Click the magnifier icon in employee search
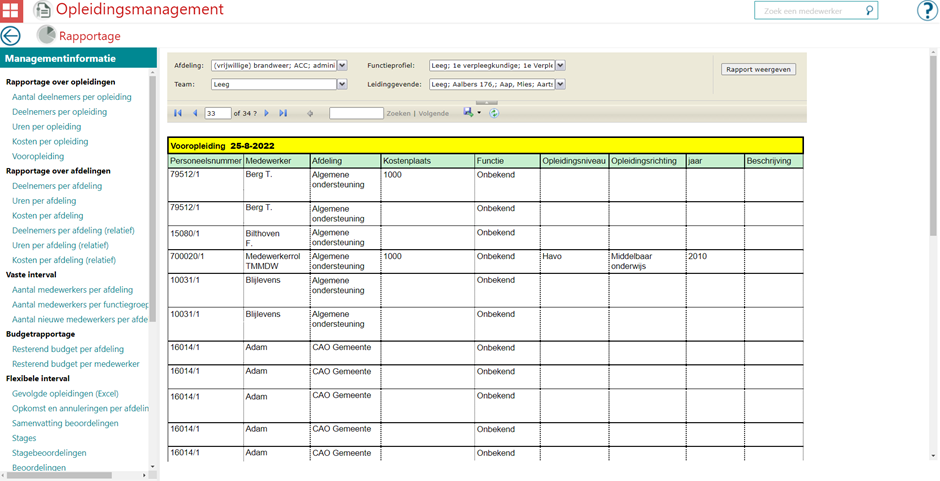 tap(869, 11)
